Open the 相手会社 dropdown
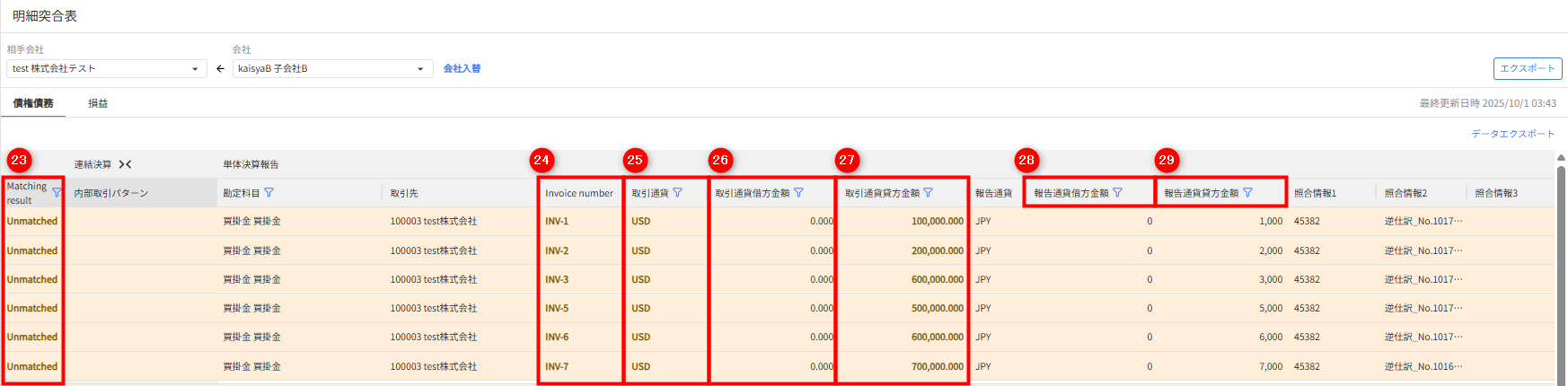Screen dimensions: 1568x386 pos(195,69)
